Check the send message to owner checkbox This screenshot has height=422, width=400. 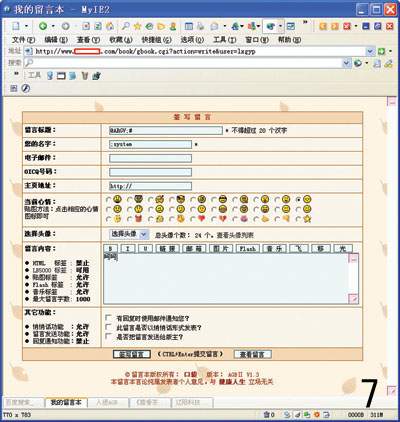tap(108, 336)
